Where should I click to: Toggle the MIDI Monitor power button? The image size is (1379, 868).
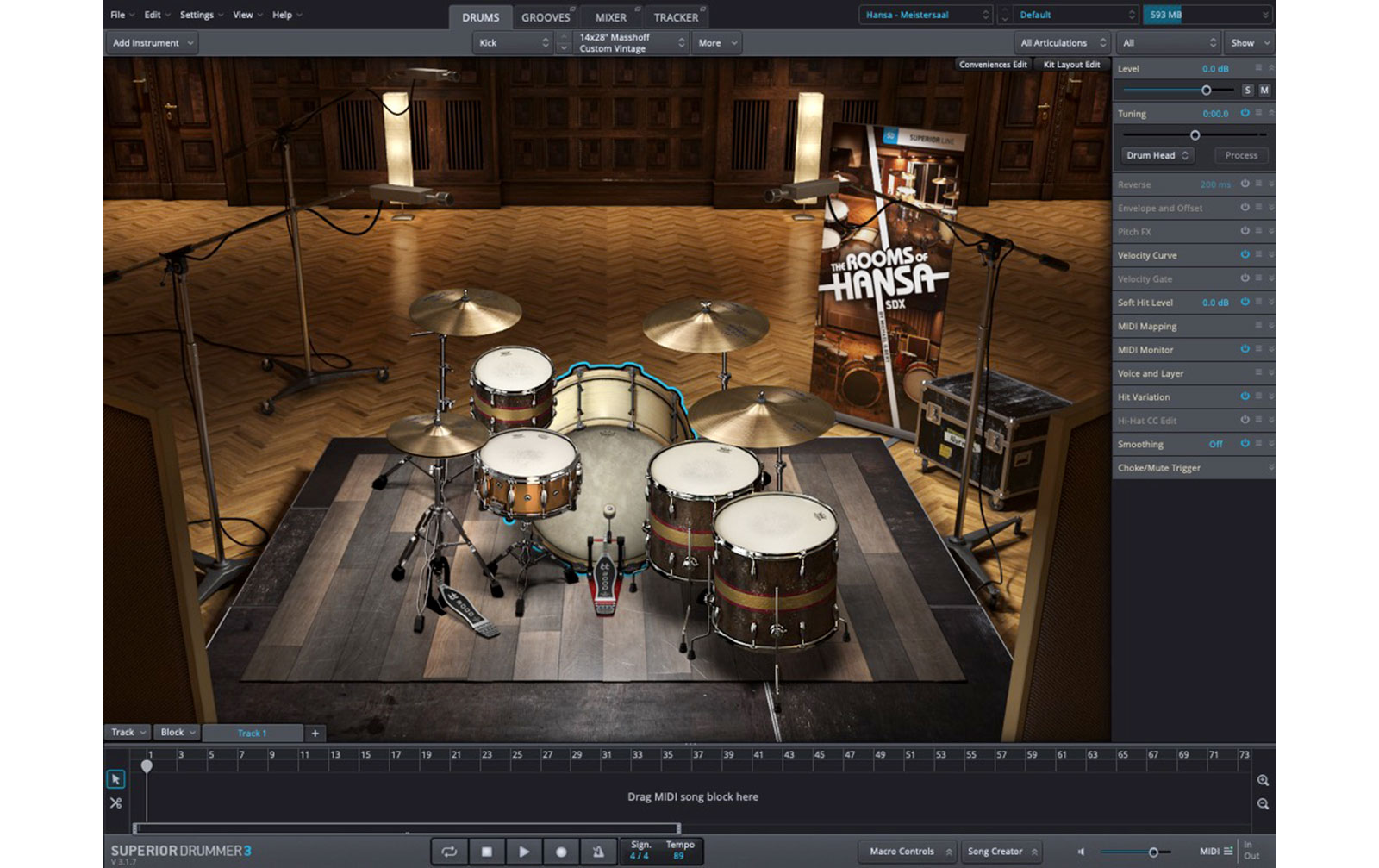click(x=1245, y=349)
